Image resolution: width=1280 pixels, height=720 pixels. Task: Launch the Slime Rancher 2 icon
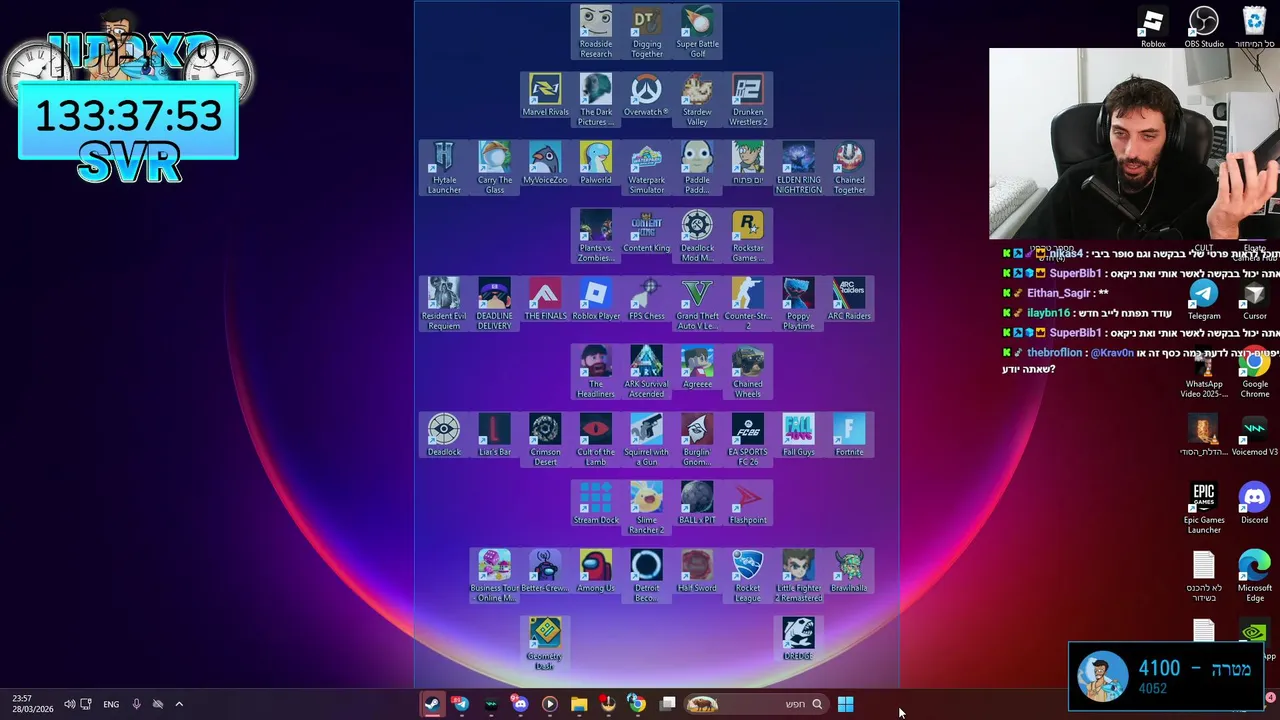647,508
